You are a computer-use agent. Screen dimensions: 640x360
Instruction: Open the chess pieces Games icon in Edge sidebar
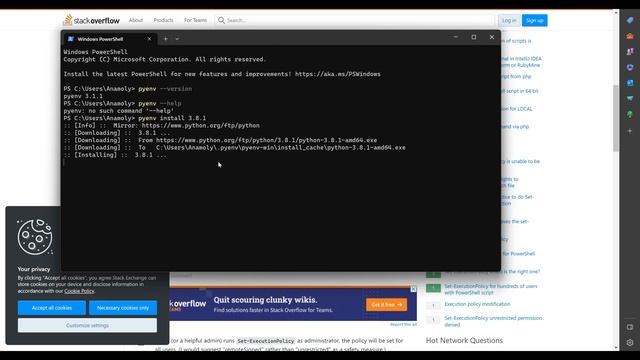coord(630,51)
